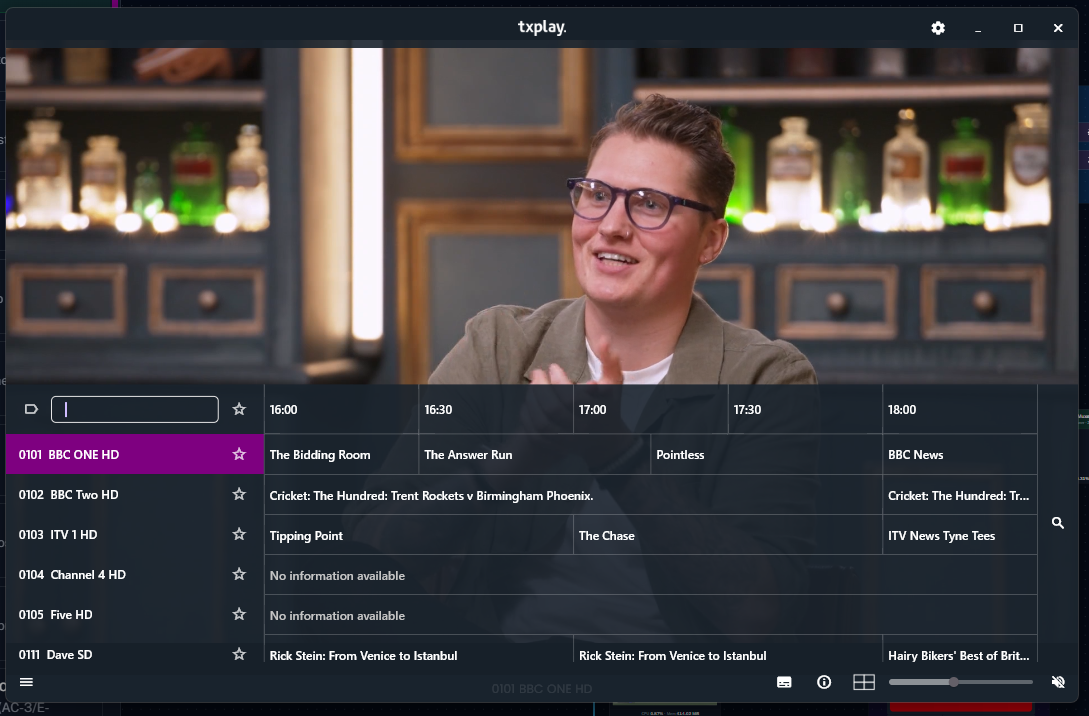Select channel 0101 BBC ONE HD
Viewport: 1089px width, 716px height.
(135, 454)
